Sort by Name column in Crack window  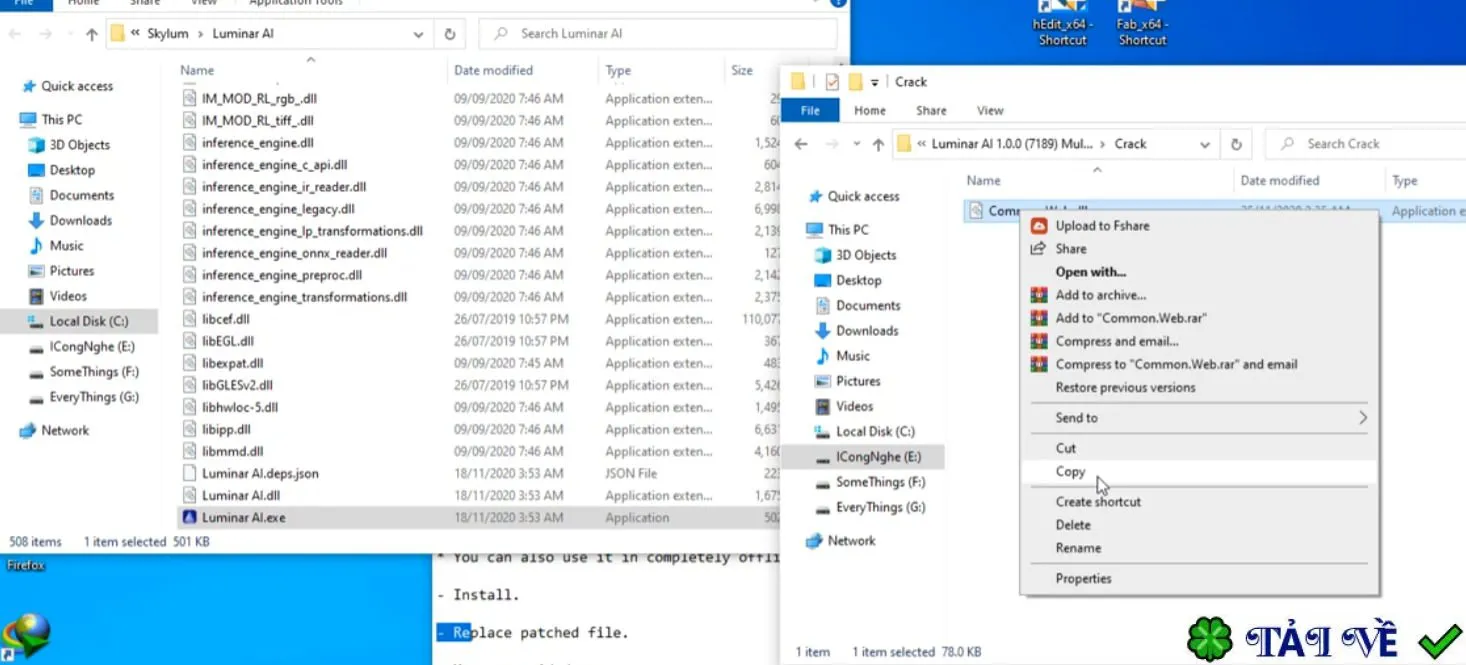(983, 181)
